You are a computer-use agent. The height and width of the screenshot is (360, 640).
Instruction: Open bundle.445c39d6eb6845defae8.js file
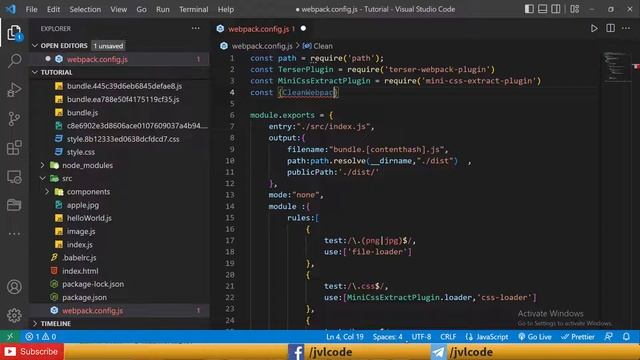pos(124,86)
